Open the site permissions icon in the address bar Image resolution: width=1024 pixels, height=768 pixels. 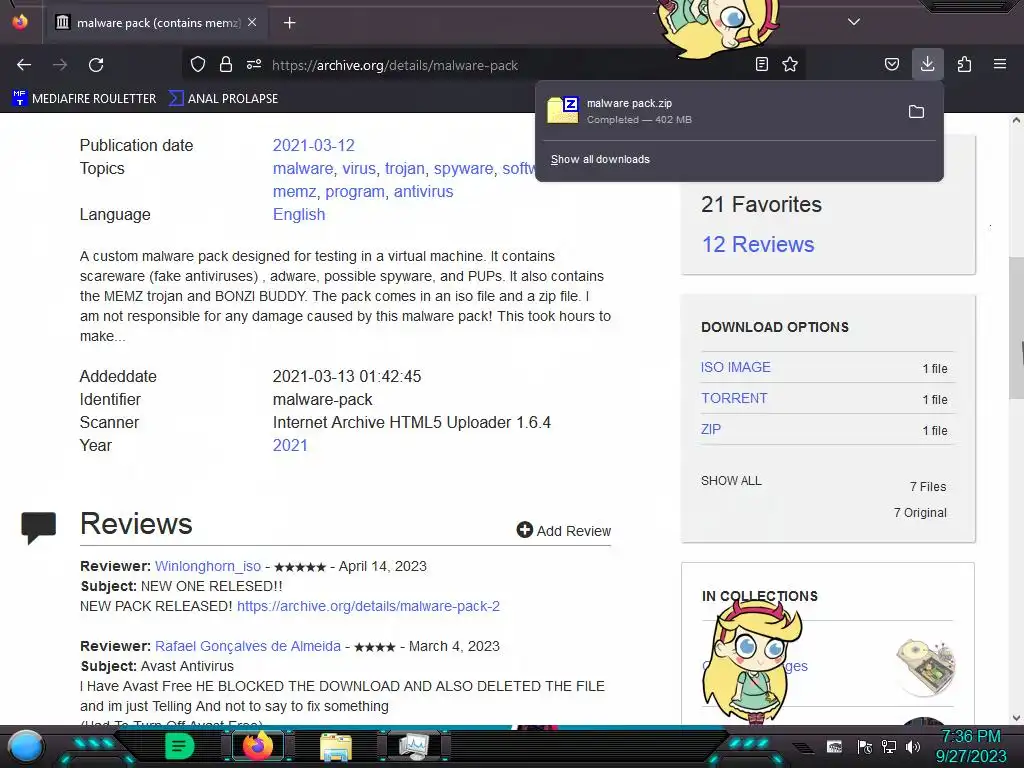(254, 64)
